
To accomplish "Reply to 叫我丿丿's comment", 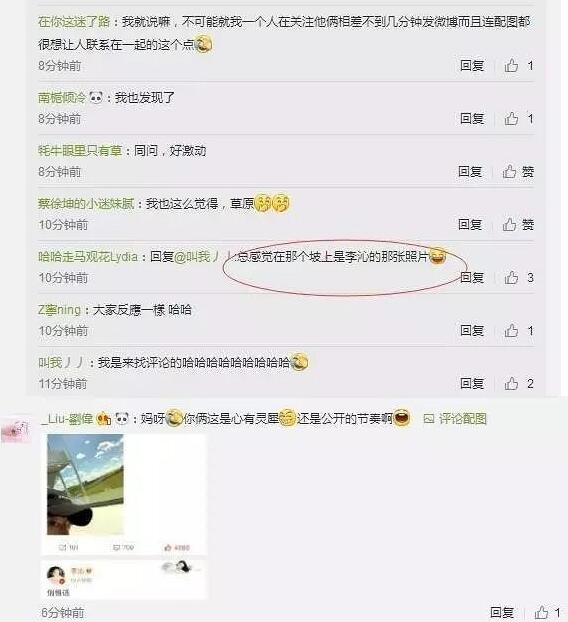I will click(472, 384).
